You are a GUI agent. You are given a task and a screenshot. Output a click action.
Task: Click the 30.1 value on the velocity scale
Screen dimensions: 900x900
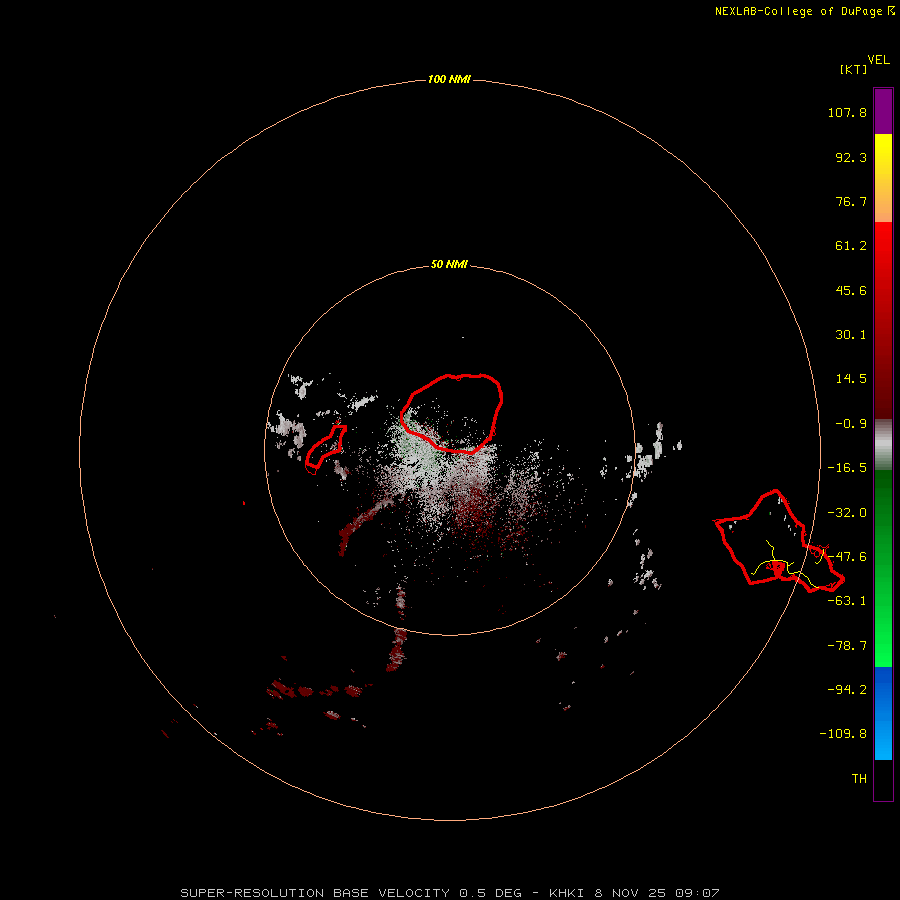point(851,335)
